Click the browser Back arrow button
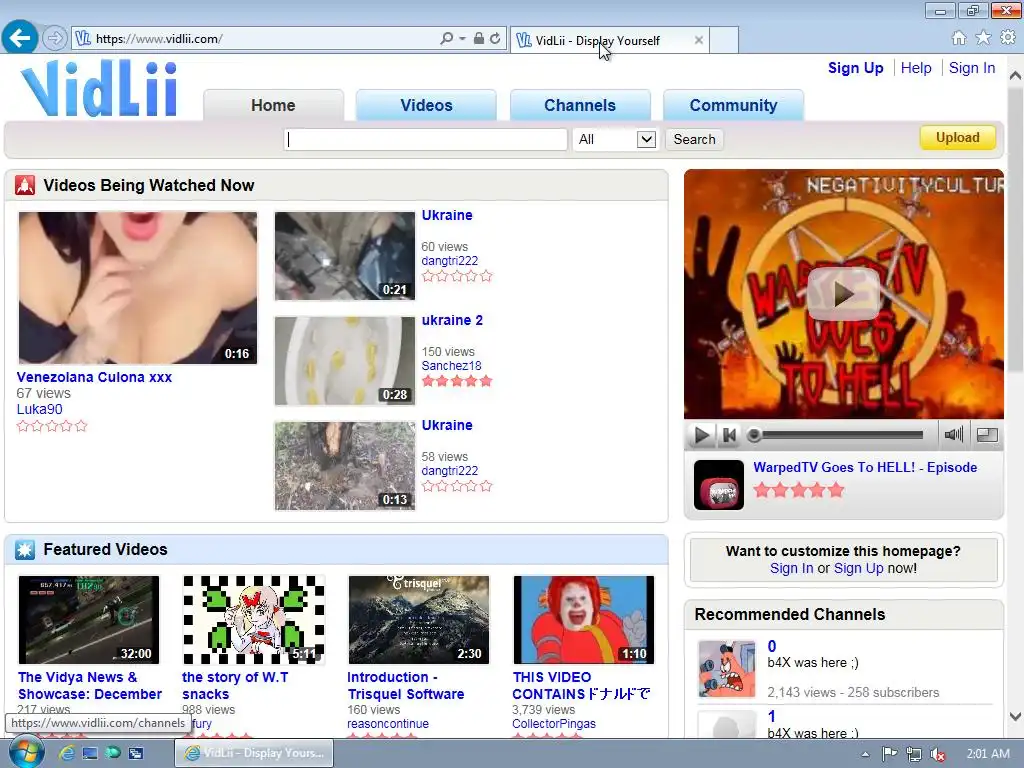This screenshot has height=768, width=1024. coord(20,38)
